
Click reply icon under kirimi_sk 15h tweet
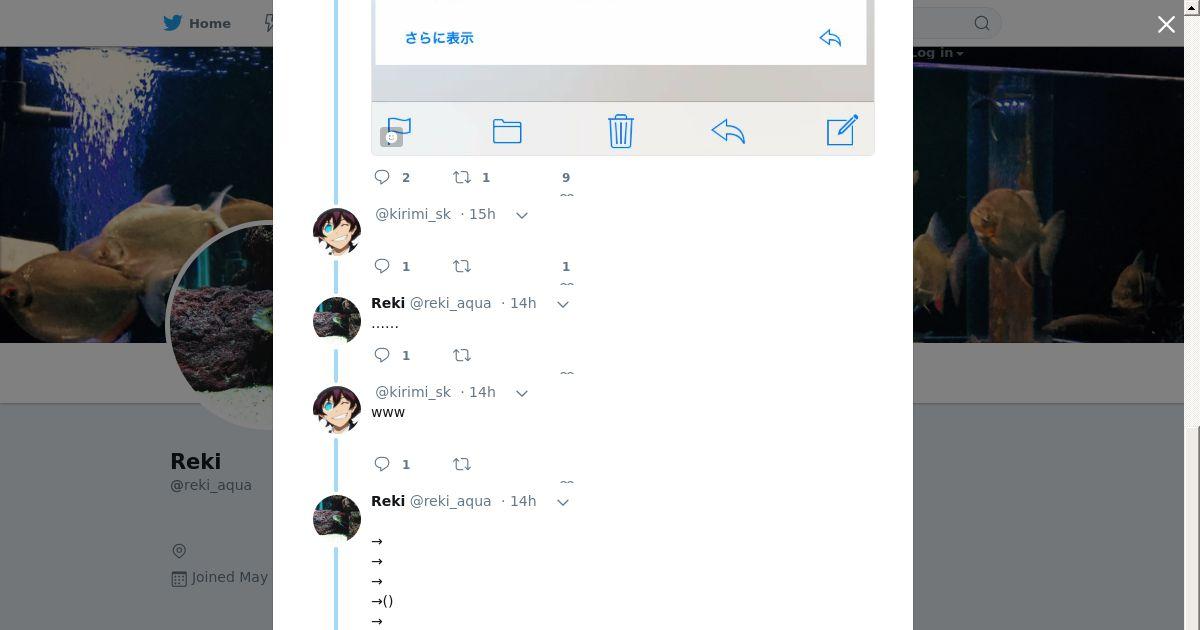[382, 266]
